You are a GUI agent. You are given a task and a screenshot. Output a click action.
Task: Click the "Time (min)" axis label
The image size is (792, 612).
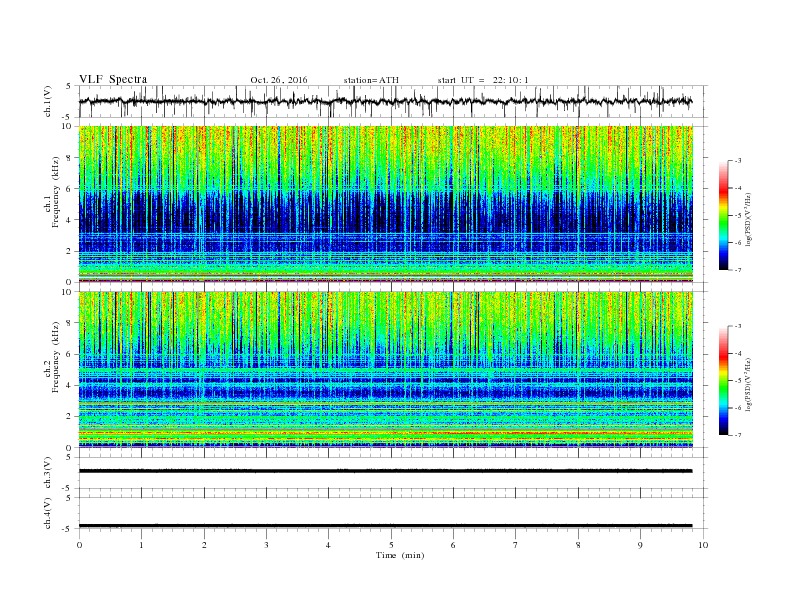pos(400,555)
